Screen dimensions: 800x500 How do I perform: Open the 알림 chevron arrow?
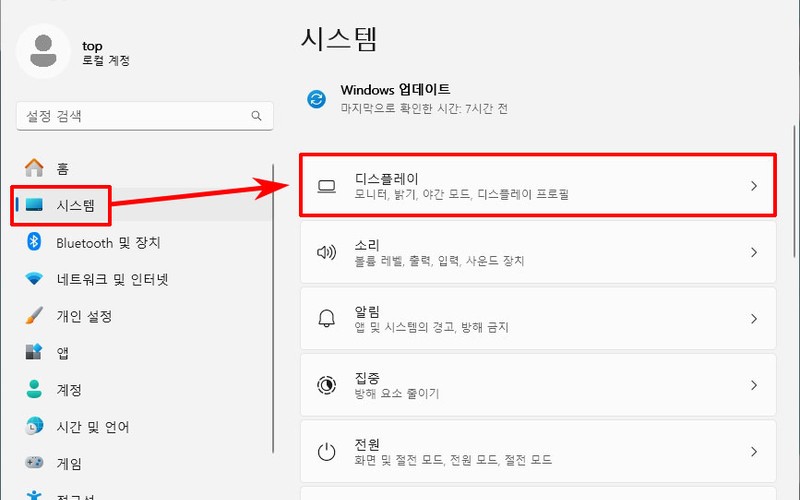(x=754, y=318)
